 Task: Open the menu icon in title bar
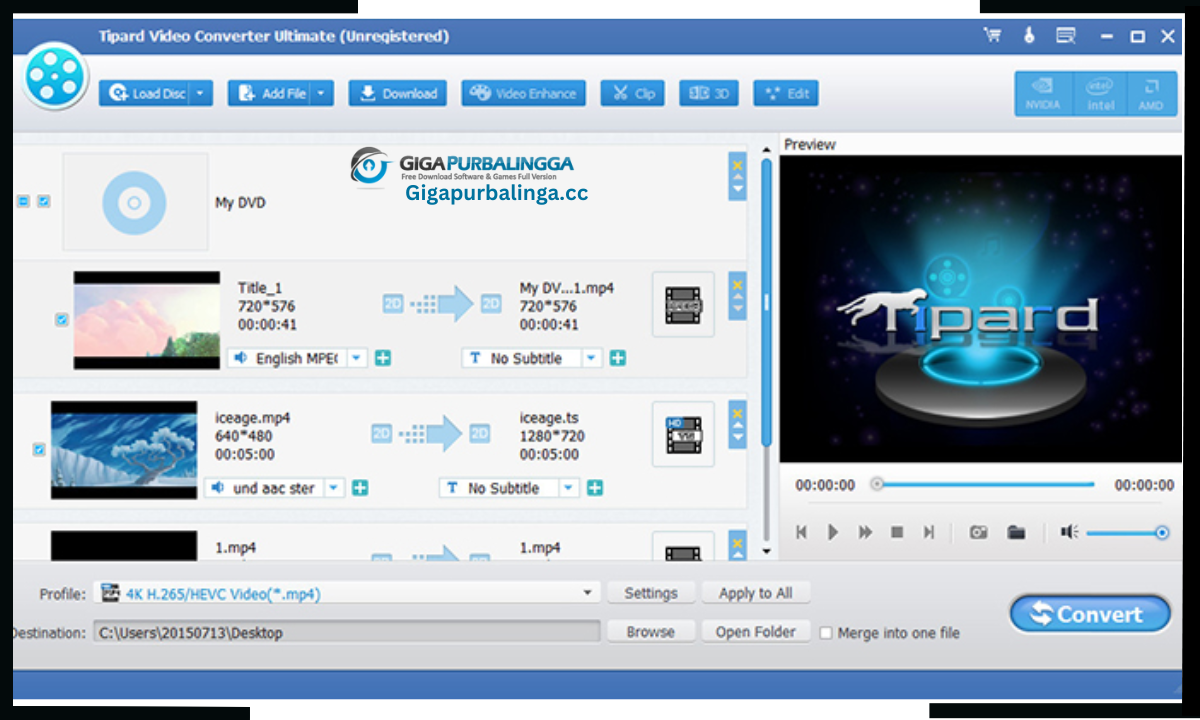click(1066, 36)
